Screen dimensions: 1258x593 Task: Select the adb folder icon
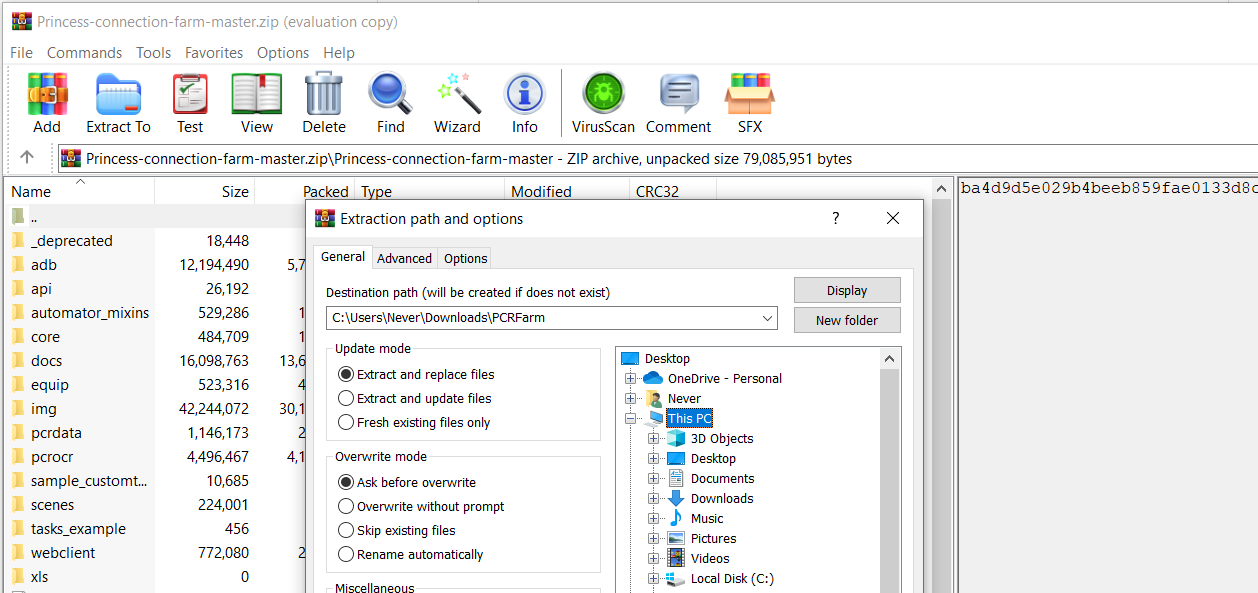18,264
